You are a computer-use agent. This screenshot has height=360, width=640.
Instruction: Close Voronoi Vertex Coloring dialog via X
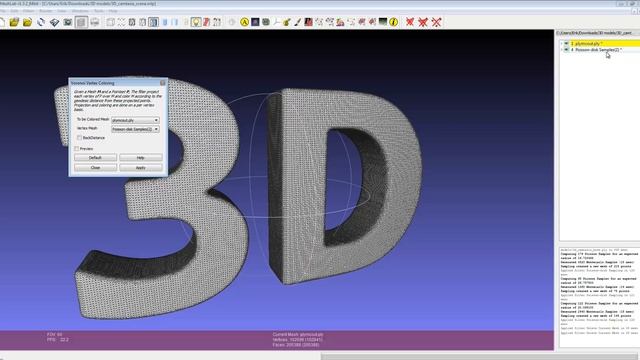(x=163, y=83)
